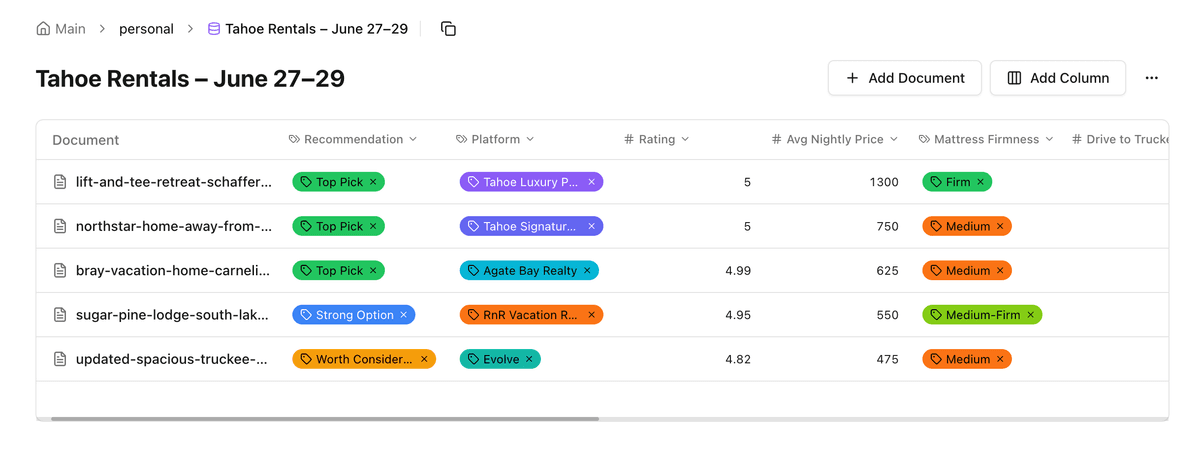Click the 475 nightly price cell
Viewport: 1200px width, 454px height.
tap(887, 359)
